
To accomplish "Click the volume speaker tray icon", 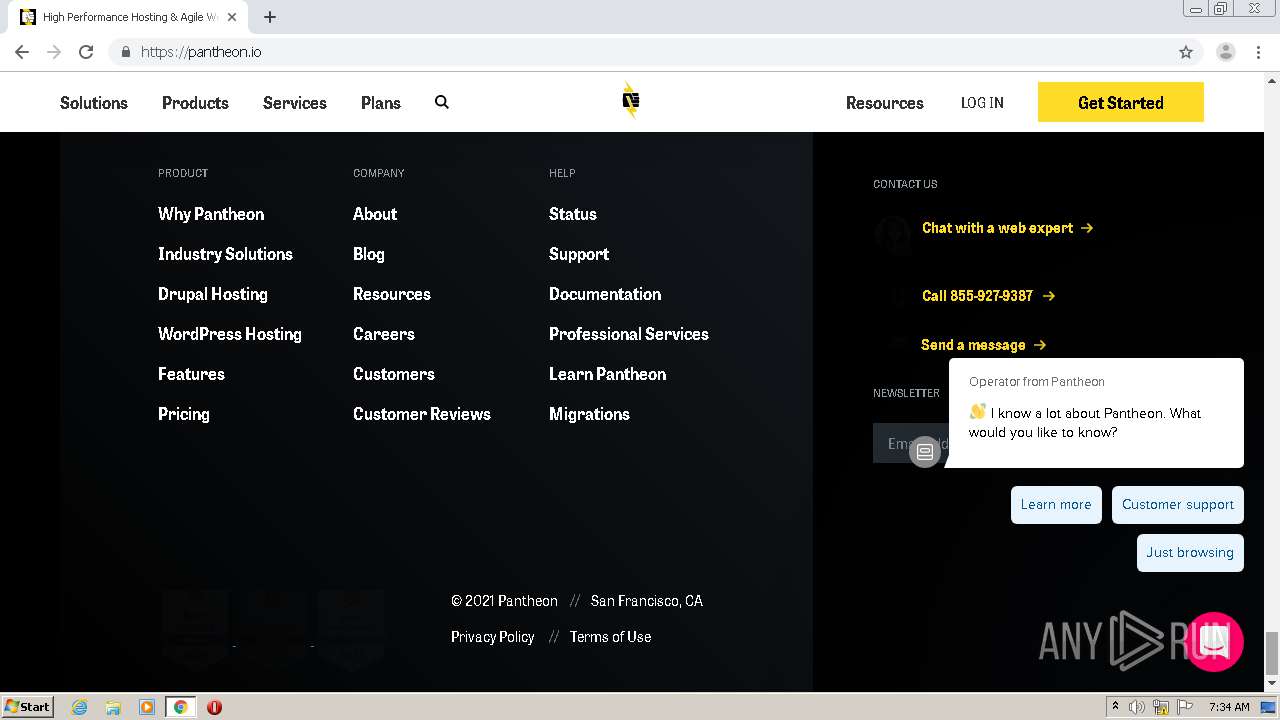I will tap(1137, 707).
